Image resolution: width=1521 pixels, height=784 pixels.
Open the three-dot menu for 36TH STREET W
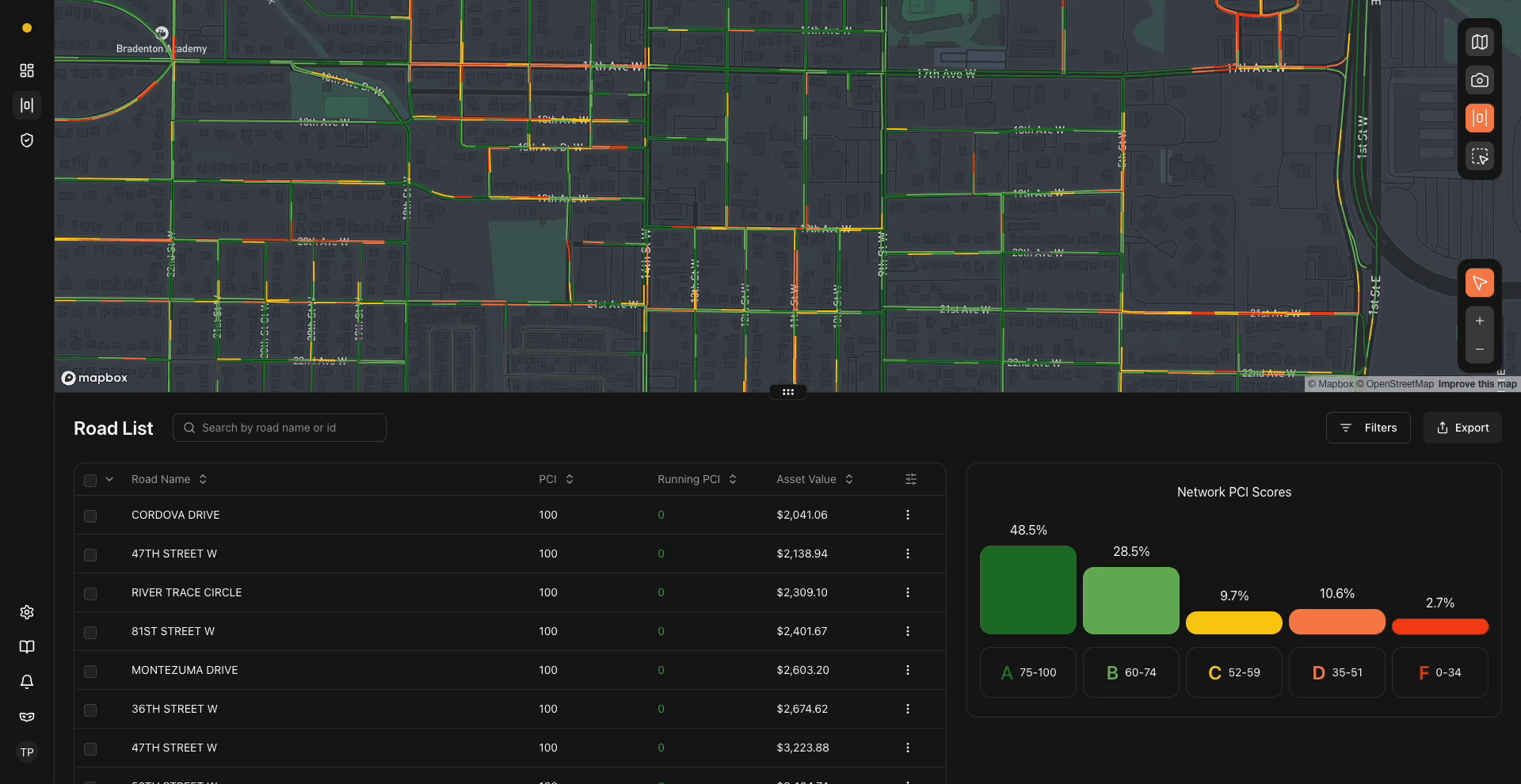click(908, 709)
